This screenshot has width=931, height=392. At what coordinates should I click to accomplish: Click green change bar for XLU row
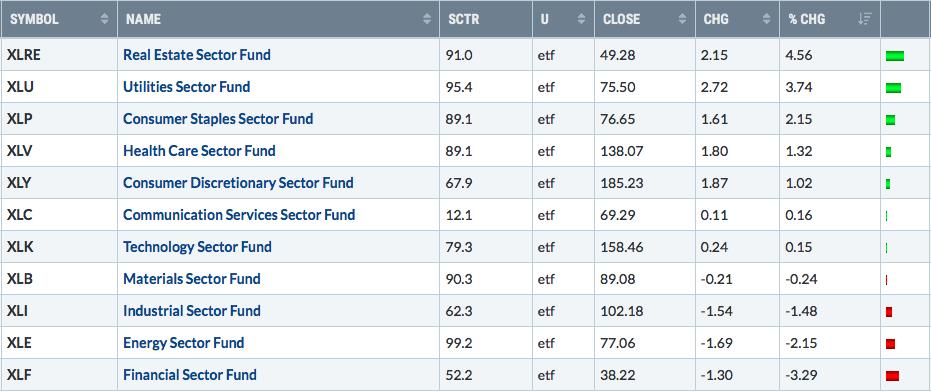point(893,88)
